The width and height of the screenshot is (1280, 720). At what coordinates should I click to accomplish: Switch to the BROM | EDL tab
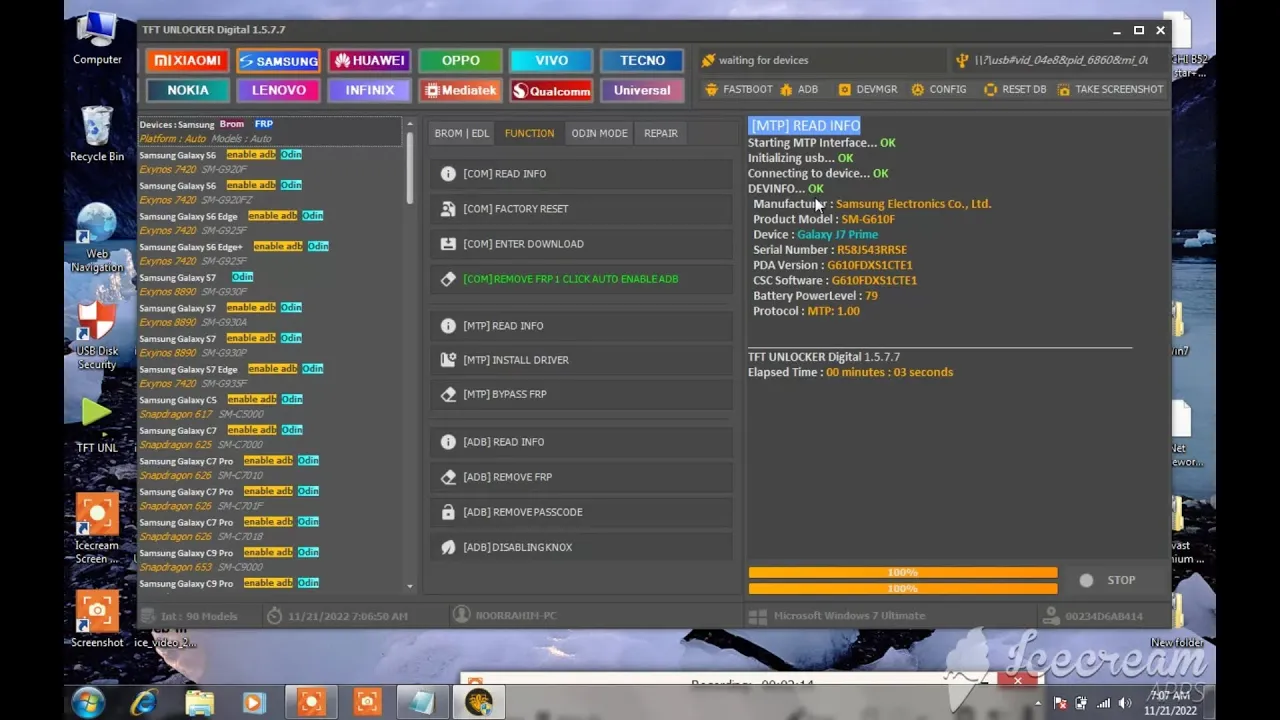(x=462, y=133)
